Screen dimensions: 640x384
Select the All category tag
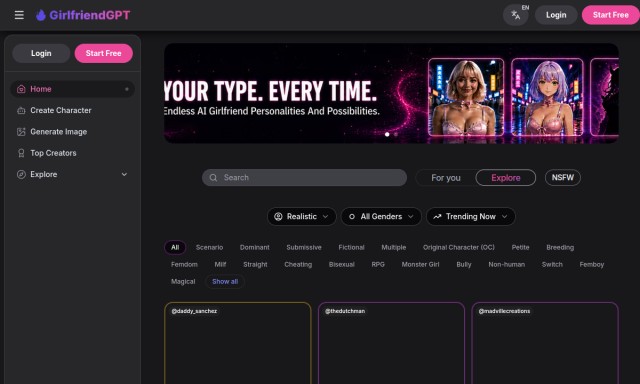point(175,247)
